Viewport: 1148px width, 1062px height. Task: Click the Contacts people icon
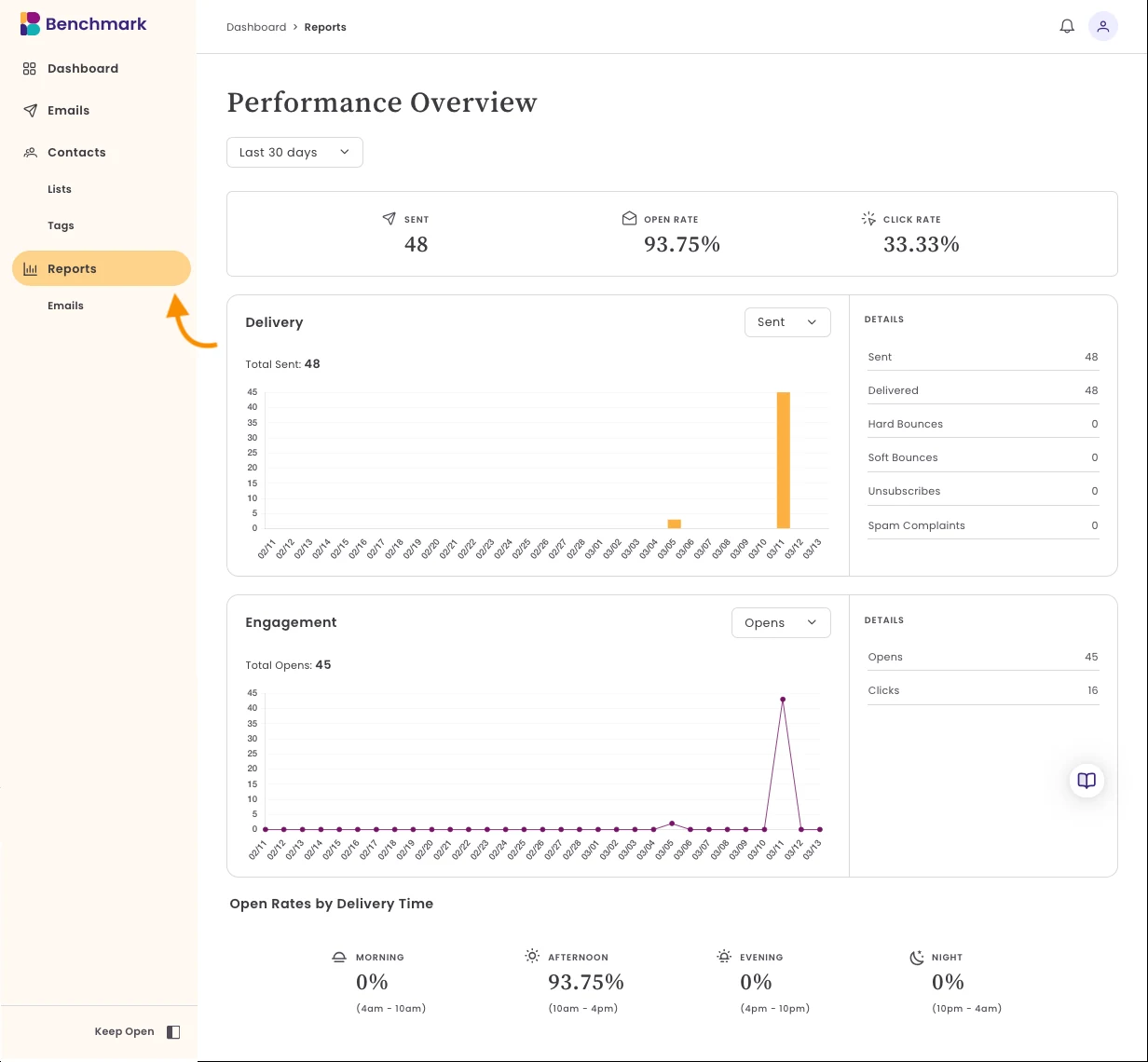30,152
